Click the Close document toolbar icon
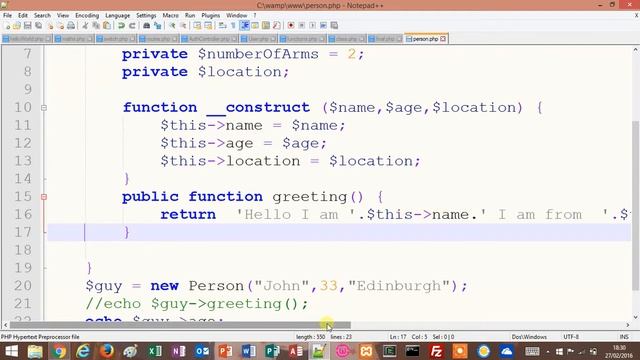Viewport: 640px width, 360px height. click(x=50, y=25)
